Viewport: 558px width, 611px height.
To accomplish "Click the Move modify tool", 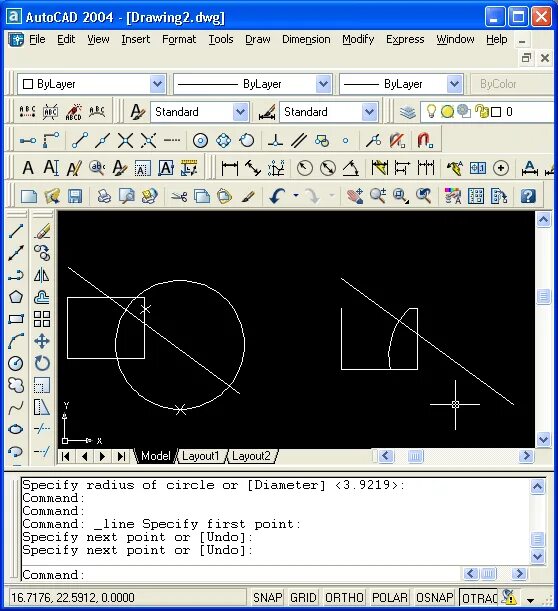I will click(x=42, y=342).
